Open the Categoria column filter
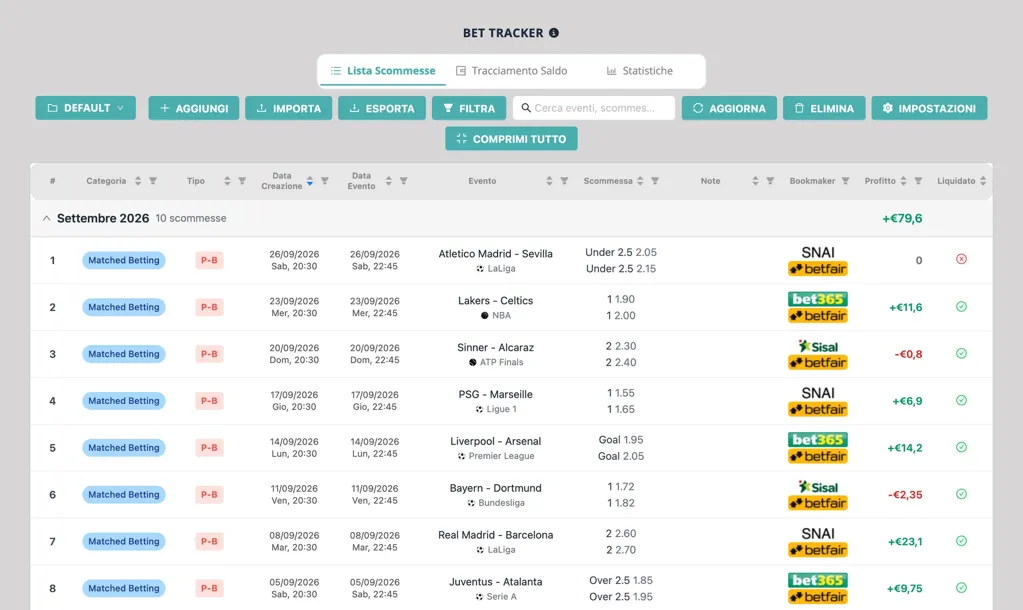 (153, 181)
